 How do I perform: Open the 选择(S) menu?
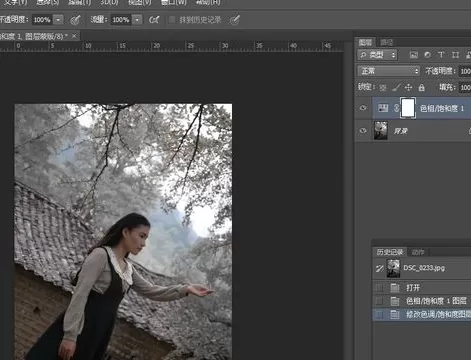[x=48, y=2]
